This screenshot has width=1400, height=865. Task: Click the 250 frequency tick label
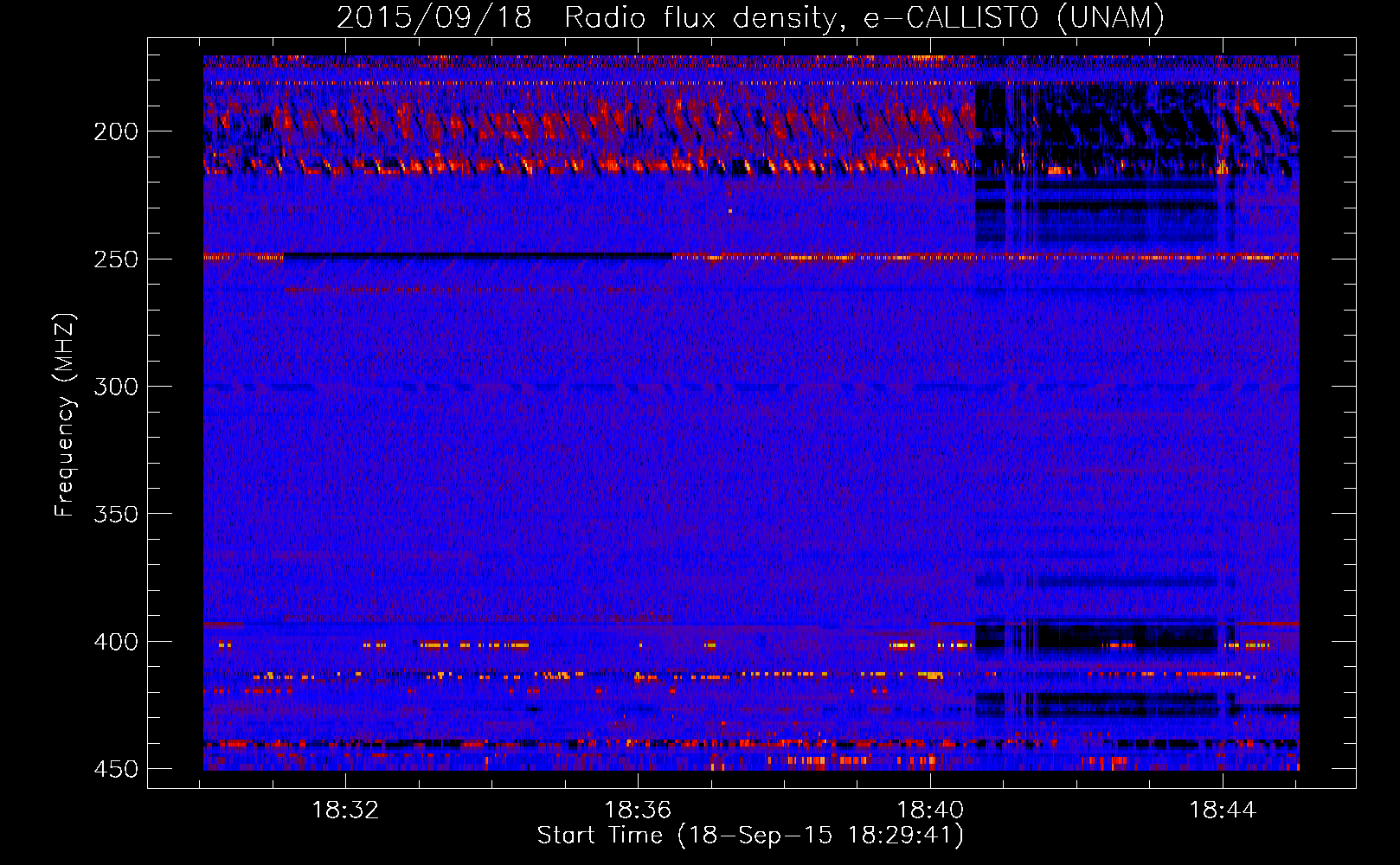[115, 259]
